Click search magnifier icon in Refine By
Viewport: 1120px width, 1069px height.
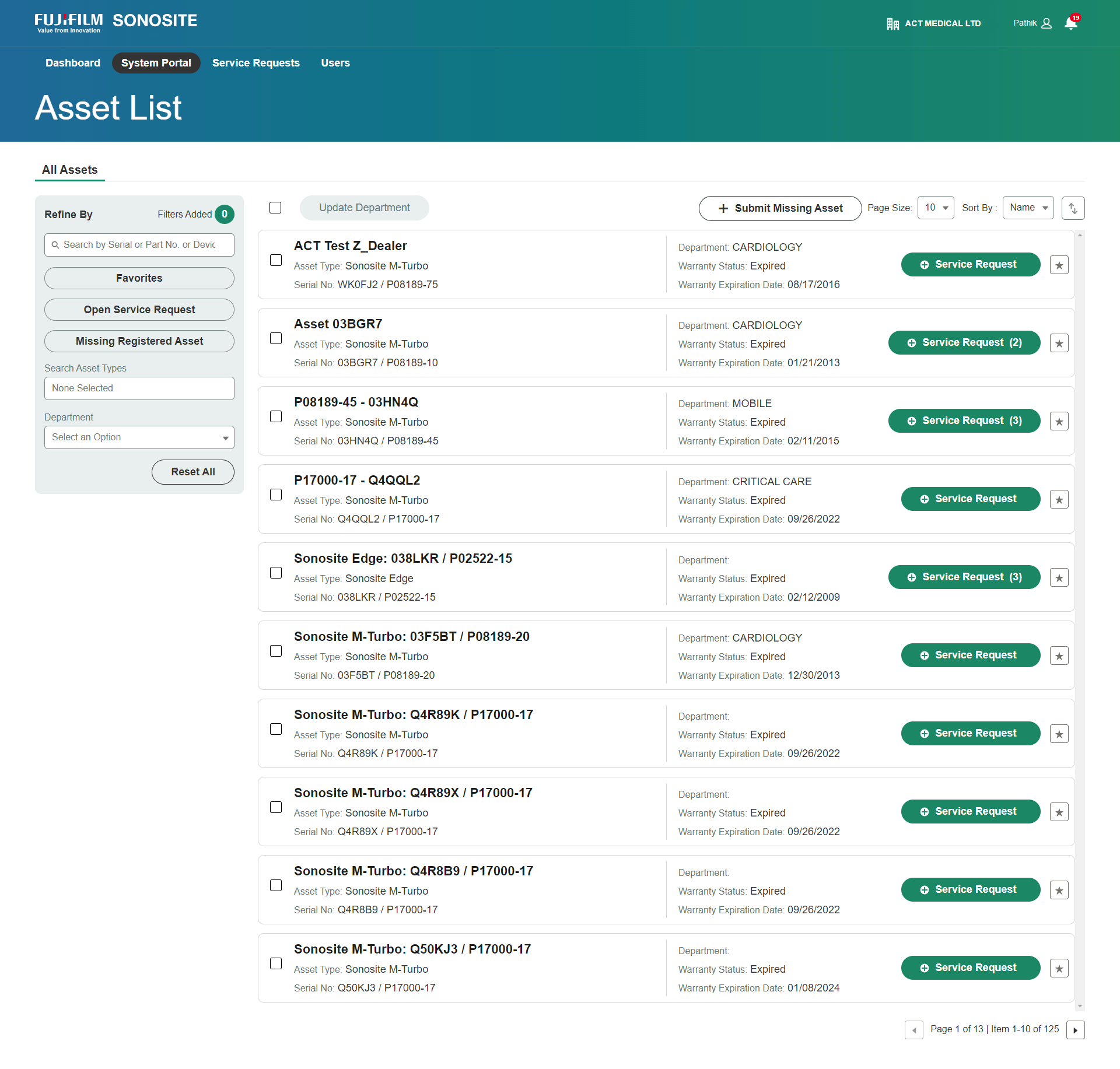coord(55,245)
